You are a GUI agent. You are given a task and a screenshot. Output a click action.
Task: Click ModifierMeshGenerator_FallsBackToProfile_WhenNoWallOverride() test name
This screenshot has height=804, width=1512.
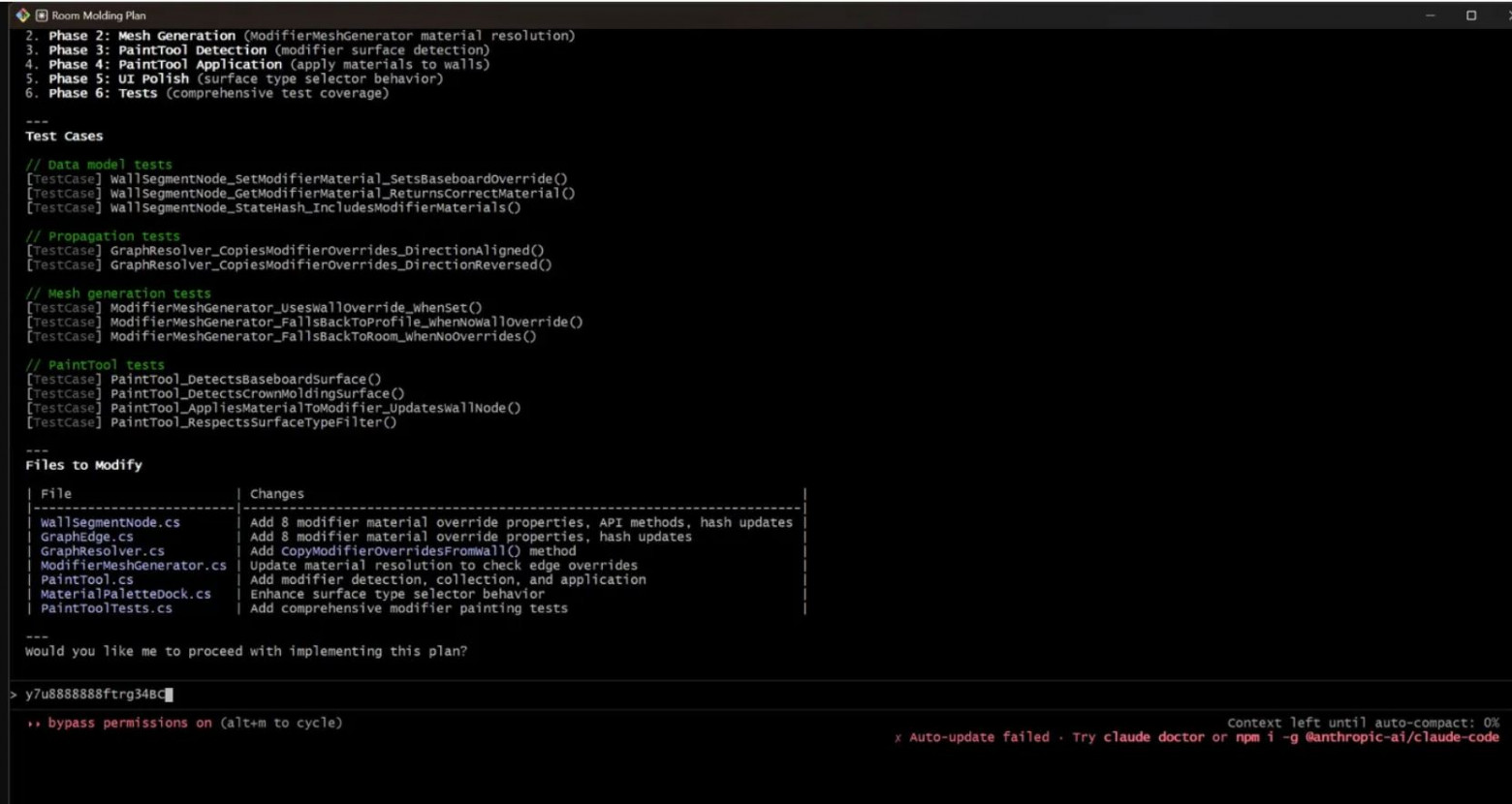[347, 323]
